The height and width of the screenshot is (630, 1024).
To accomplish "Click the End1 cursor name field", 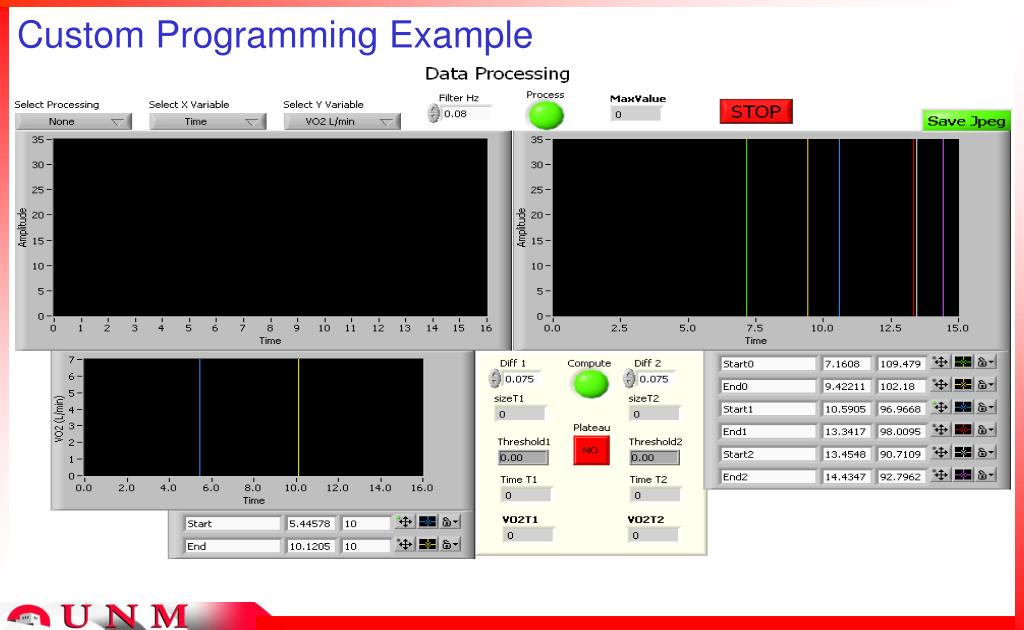I will click(x=768, y=432).
